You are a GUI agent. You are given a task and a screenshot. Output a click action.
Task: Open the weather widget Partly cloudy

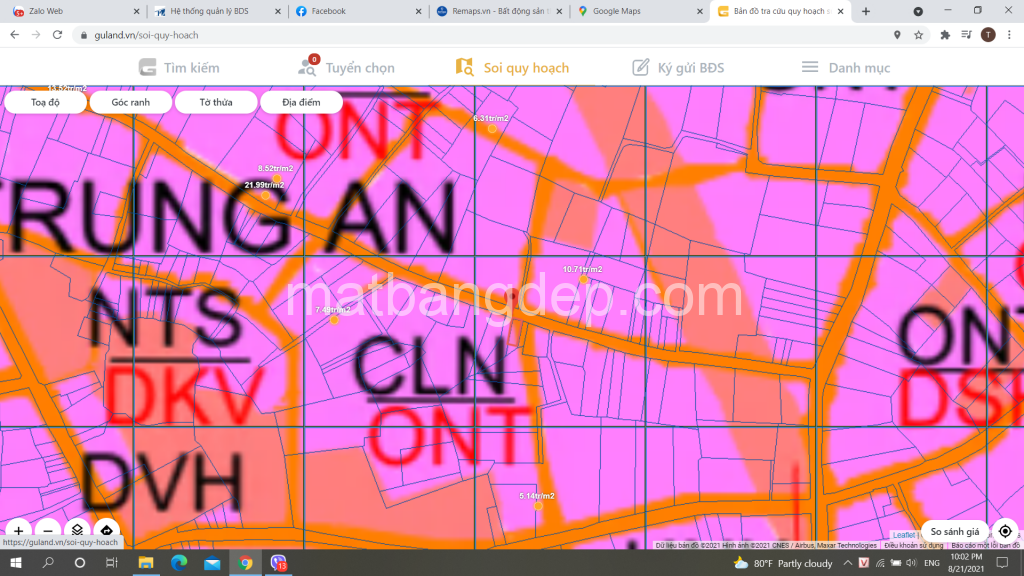coord(783,563)
